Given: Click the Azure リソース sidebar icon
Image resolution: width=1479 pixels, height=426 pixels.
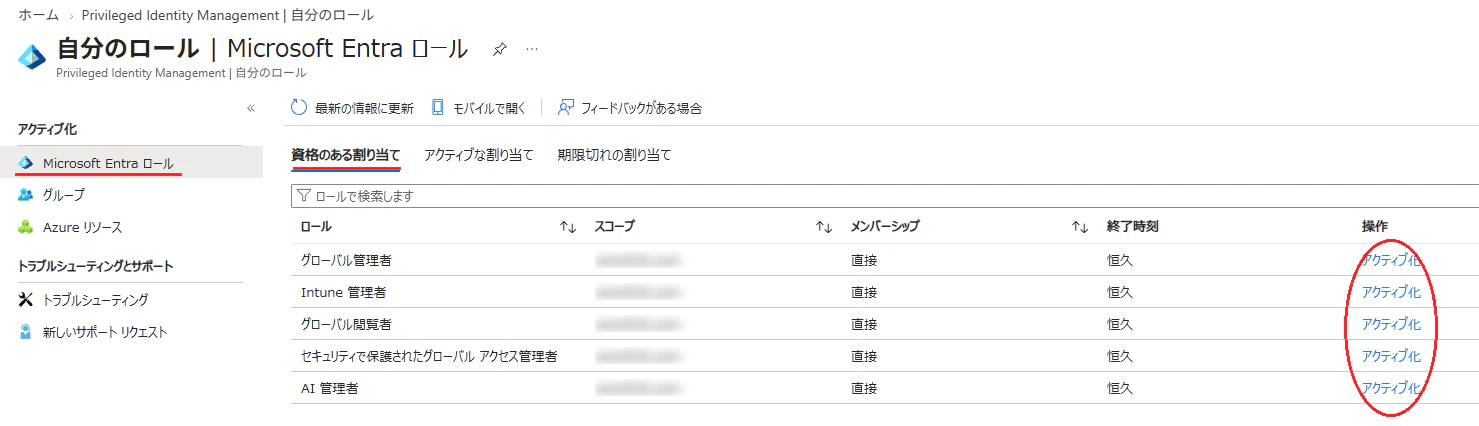Looking at the screenshot, I should tap(26, 227).
